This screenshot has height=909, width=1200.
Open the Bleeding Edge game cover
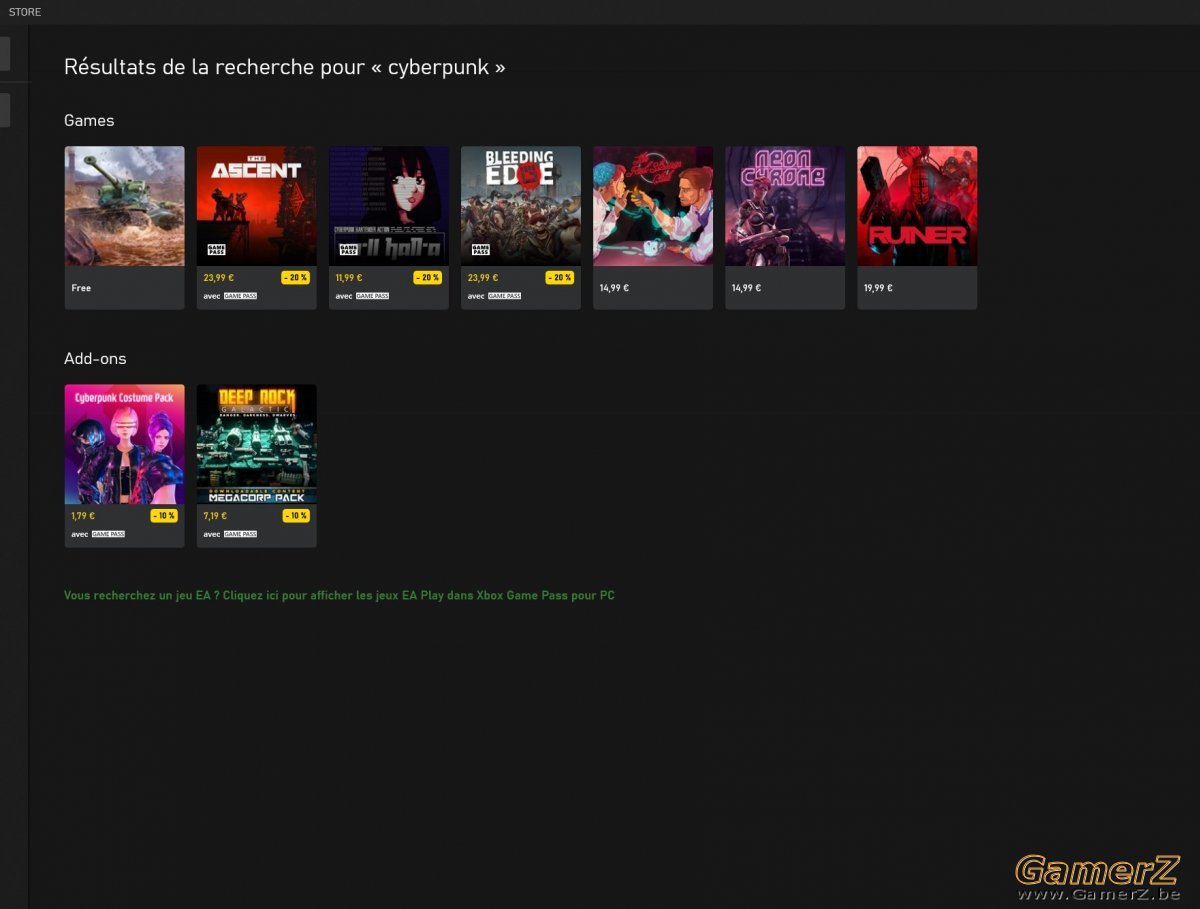(x=521, y=206)
